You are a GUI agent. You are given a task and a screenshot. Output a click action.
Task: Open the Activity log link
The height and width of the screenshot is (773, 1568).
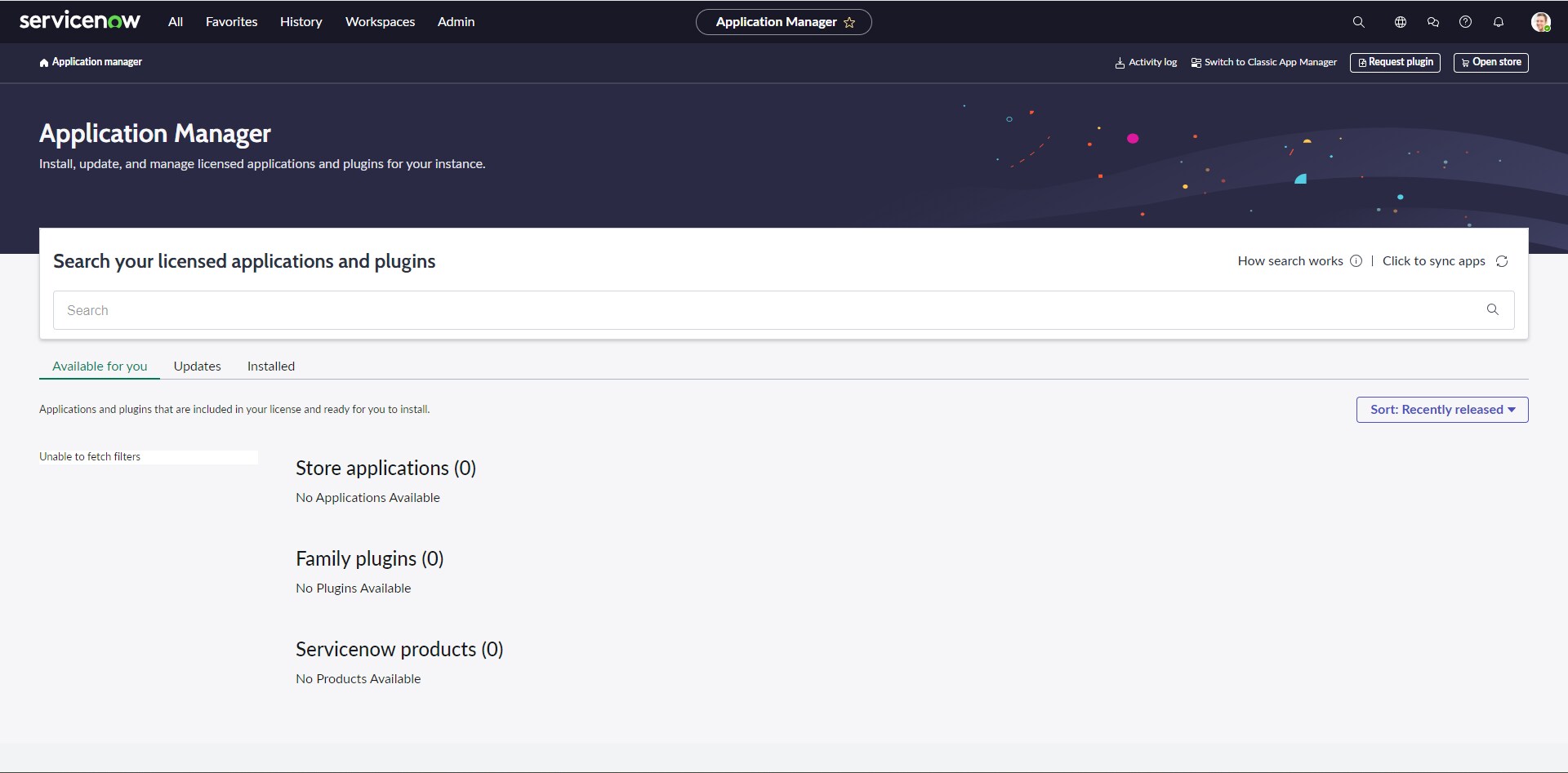pos(1146,62)
